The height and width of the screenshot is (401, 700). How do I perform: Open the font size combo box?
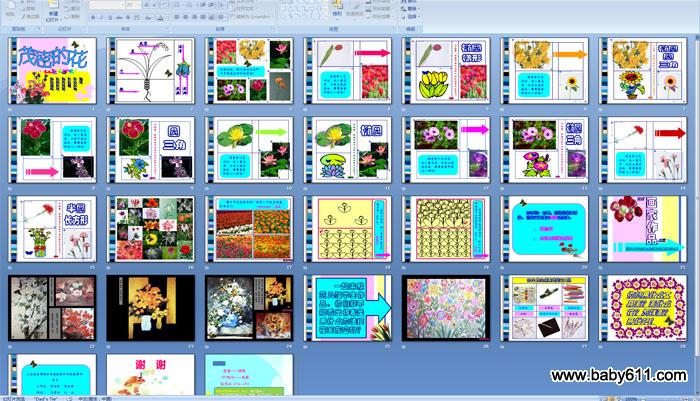132,5
